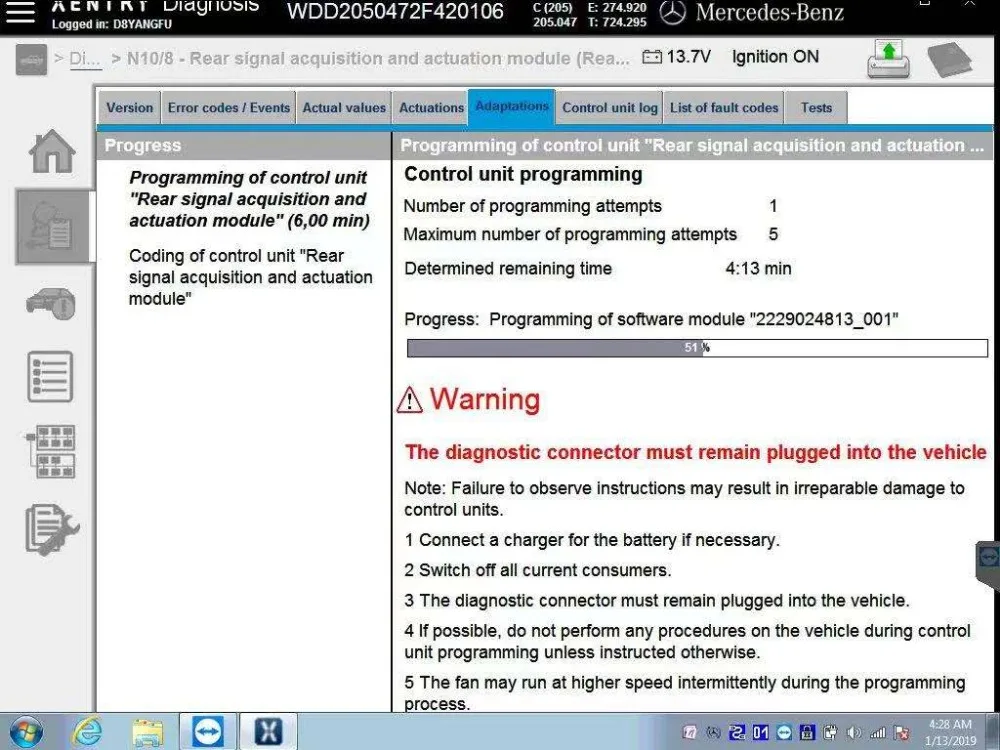Click the blue chain-link tray icon

coord(737,733)
